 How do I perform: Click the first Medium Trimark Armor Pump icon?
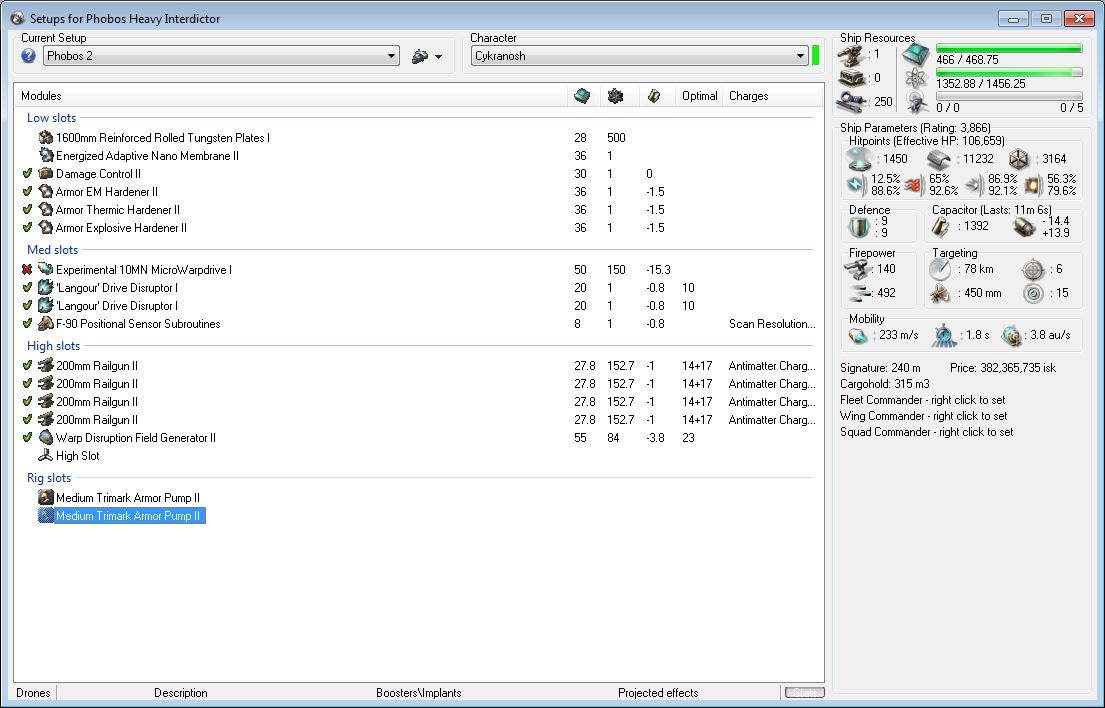pyautogui.click(x=46, y=497)
